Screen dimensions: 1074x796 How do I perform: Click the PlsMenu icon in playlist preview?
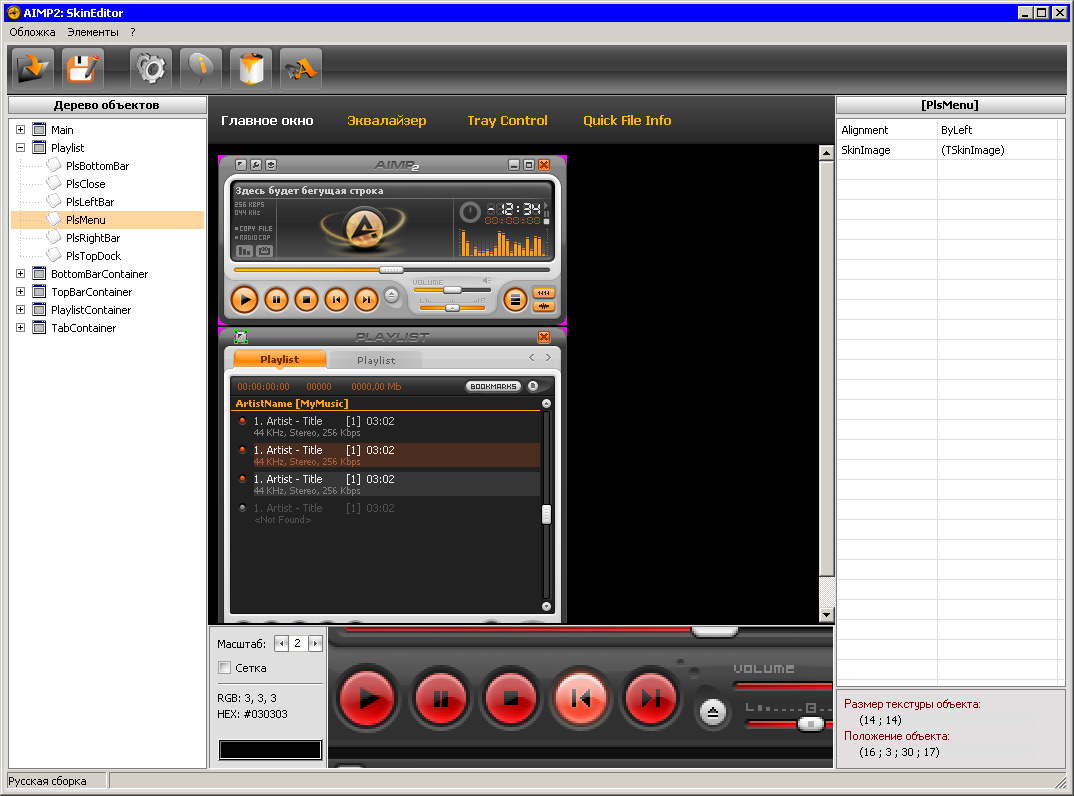pyautogui.click(x=240, y=336)
